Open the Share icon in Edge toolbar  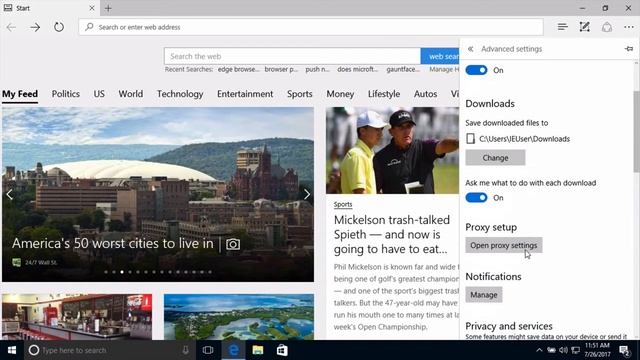pyautogui.click(x=607, y=27)
